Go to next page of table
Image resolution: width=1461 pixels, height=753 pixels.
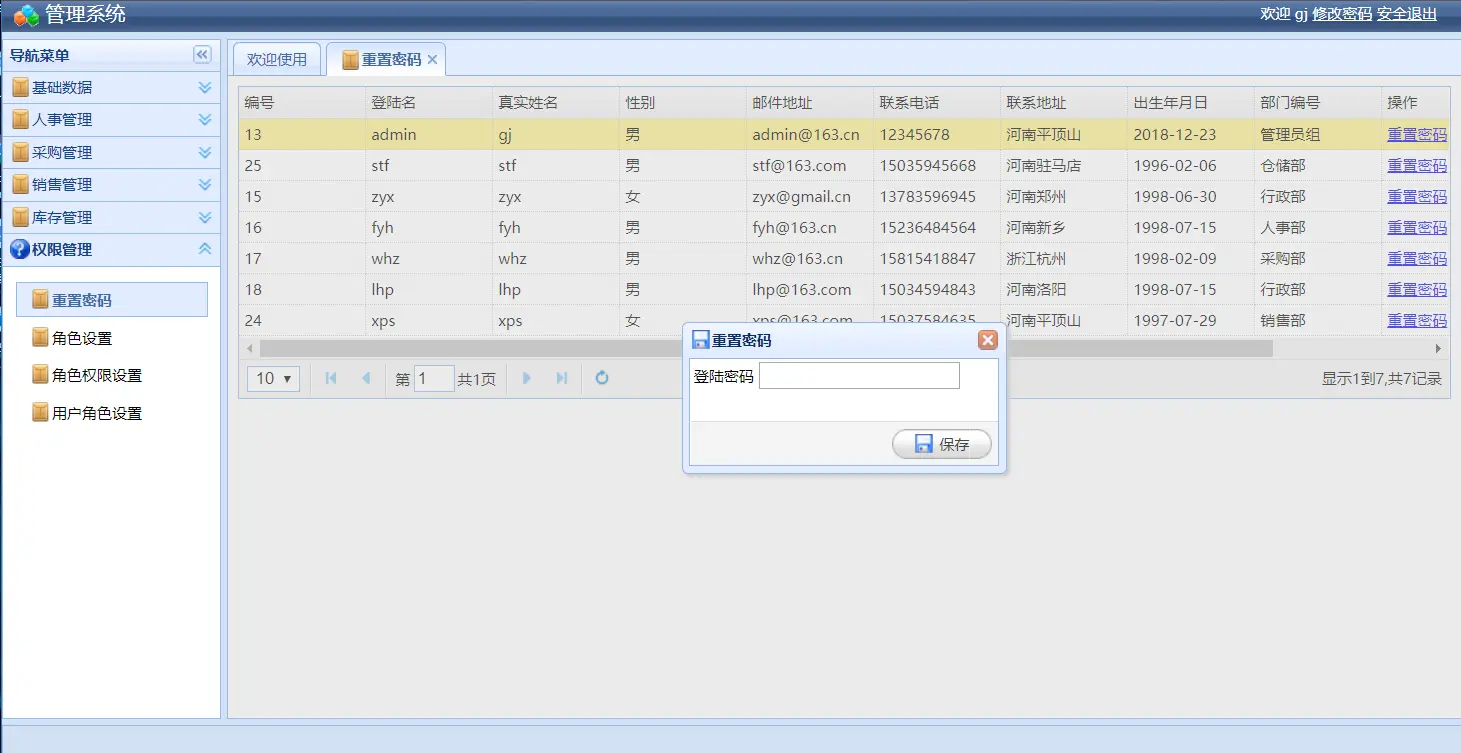[527, 378]
